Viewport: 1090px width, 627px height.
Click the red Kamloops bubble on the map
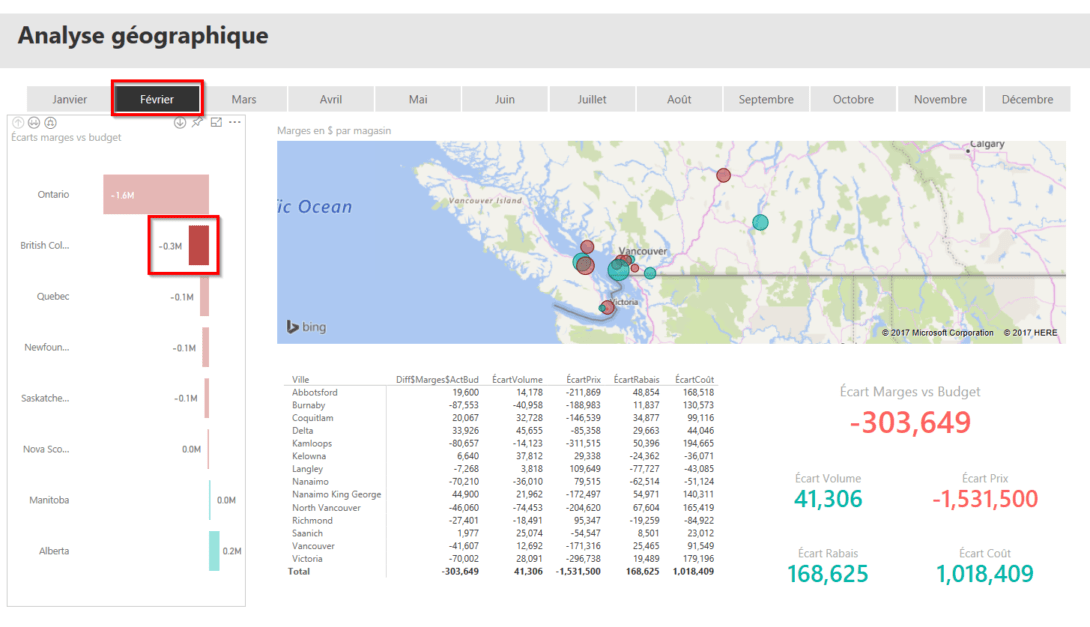tap(723, 174)
